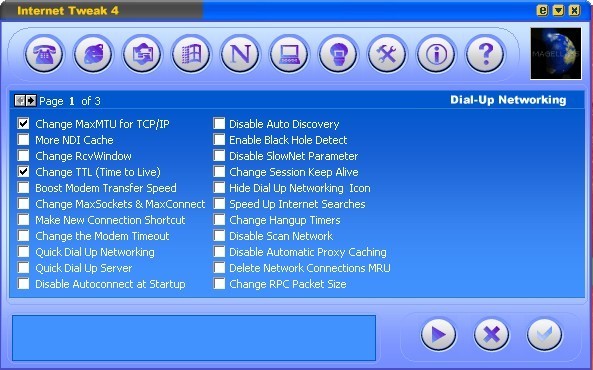Open the telephone Dial-Up Networking section
The width and height of the screenshot is (593, 370).
(44, 54)
